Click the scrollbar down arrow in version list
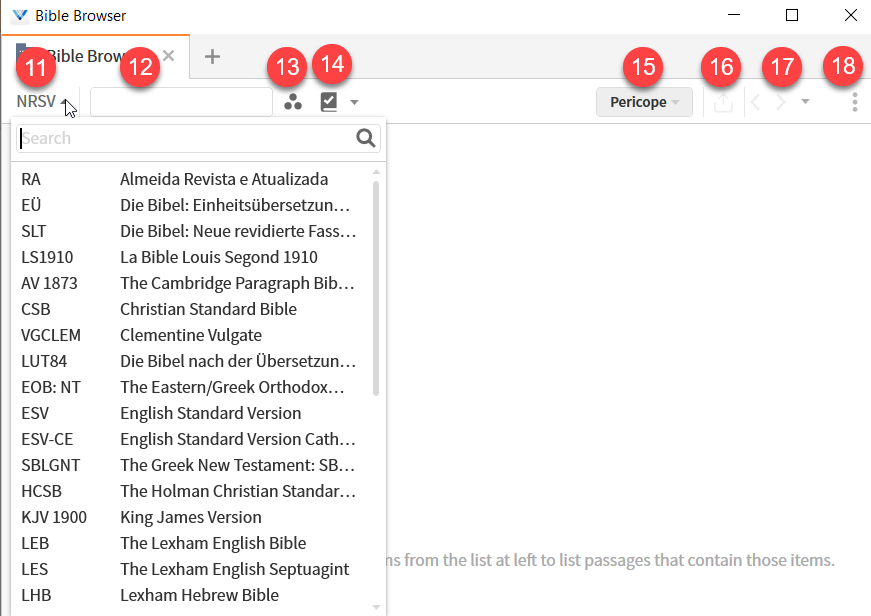The height and width of the screenshot is (616, 871). pyautogui.click(x=376, y=607)
